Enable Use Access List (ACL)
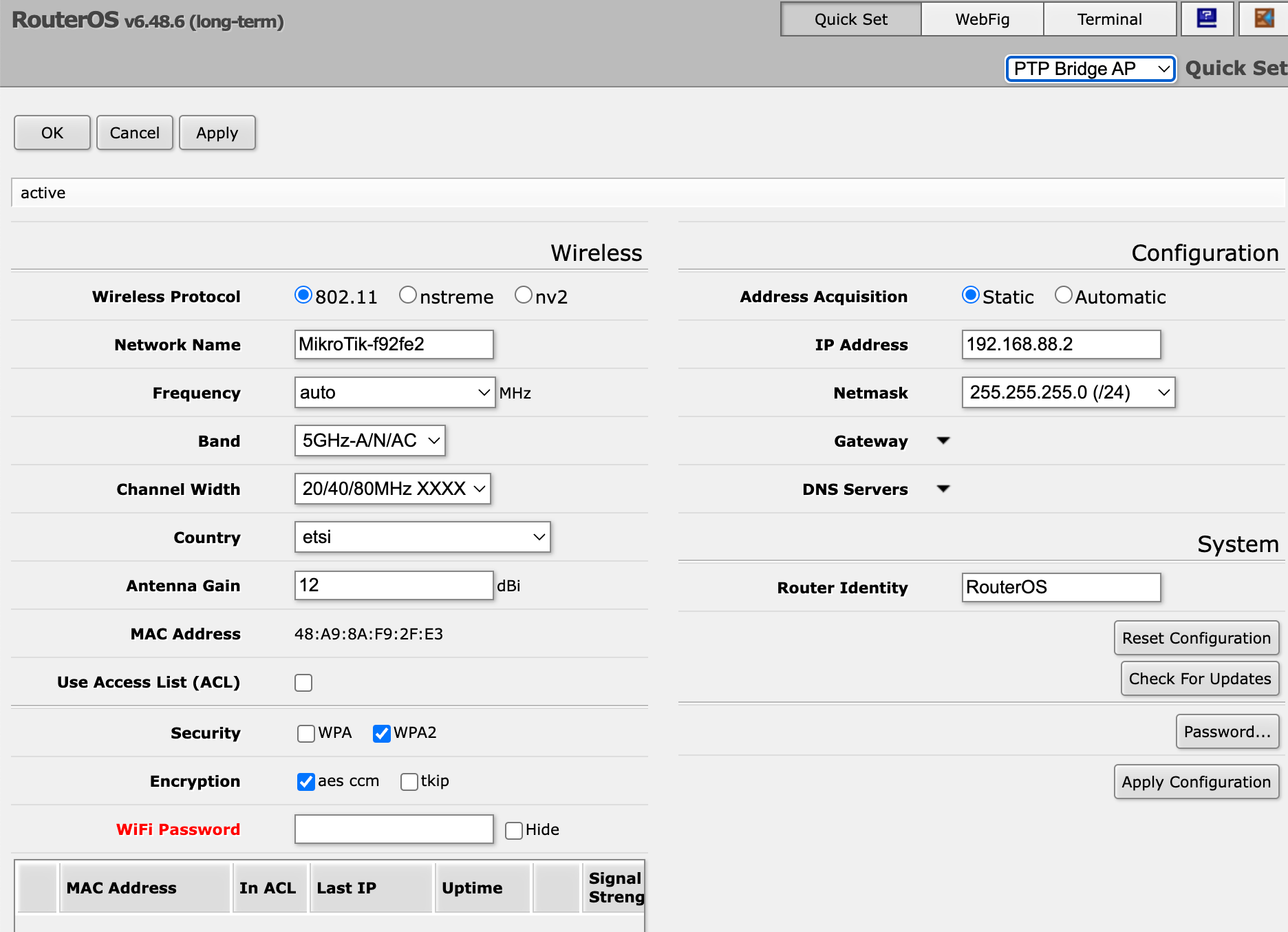The image size is (1288, 932). point(303,682)
